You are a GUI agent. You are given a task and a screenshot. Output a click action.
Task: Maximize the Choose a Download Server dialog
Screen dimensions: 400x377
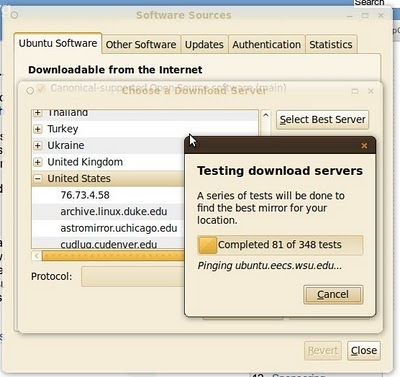coord(355,91)
